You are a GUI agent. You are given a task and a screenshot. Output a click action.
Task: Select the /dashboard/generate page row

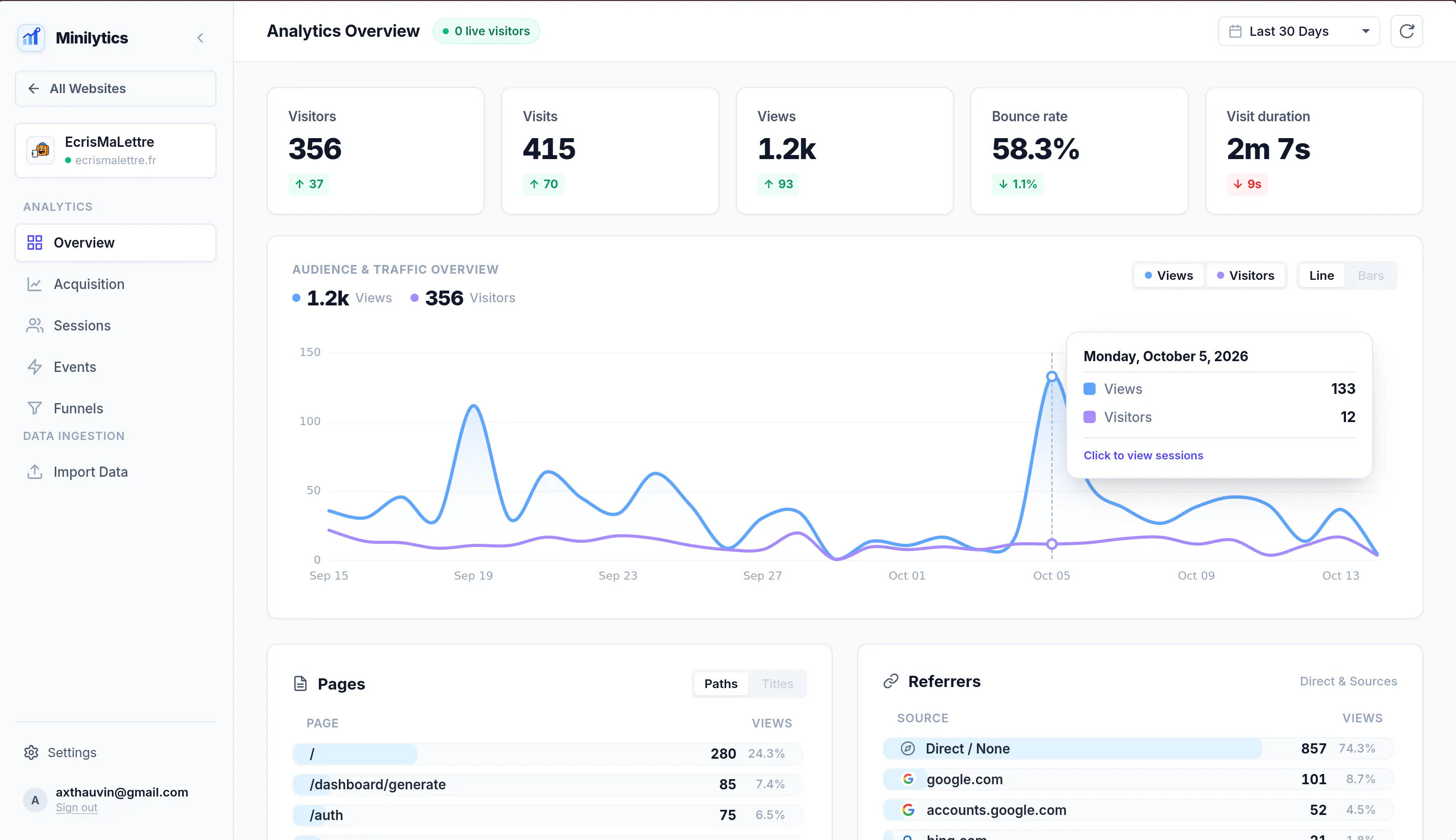pos(547,784)
